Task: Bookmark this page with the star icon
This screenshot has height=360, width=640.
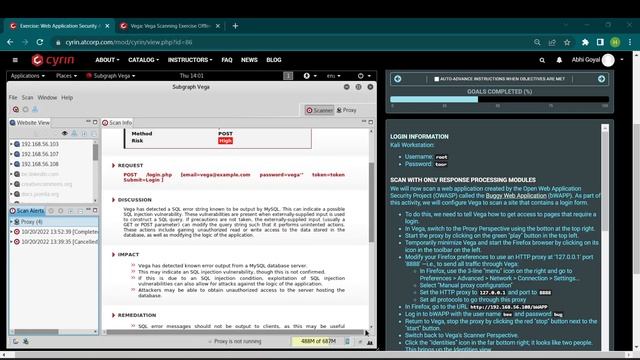Action: (567, 42)
